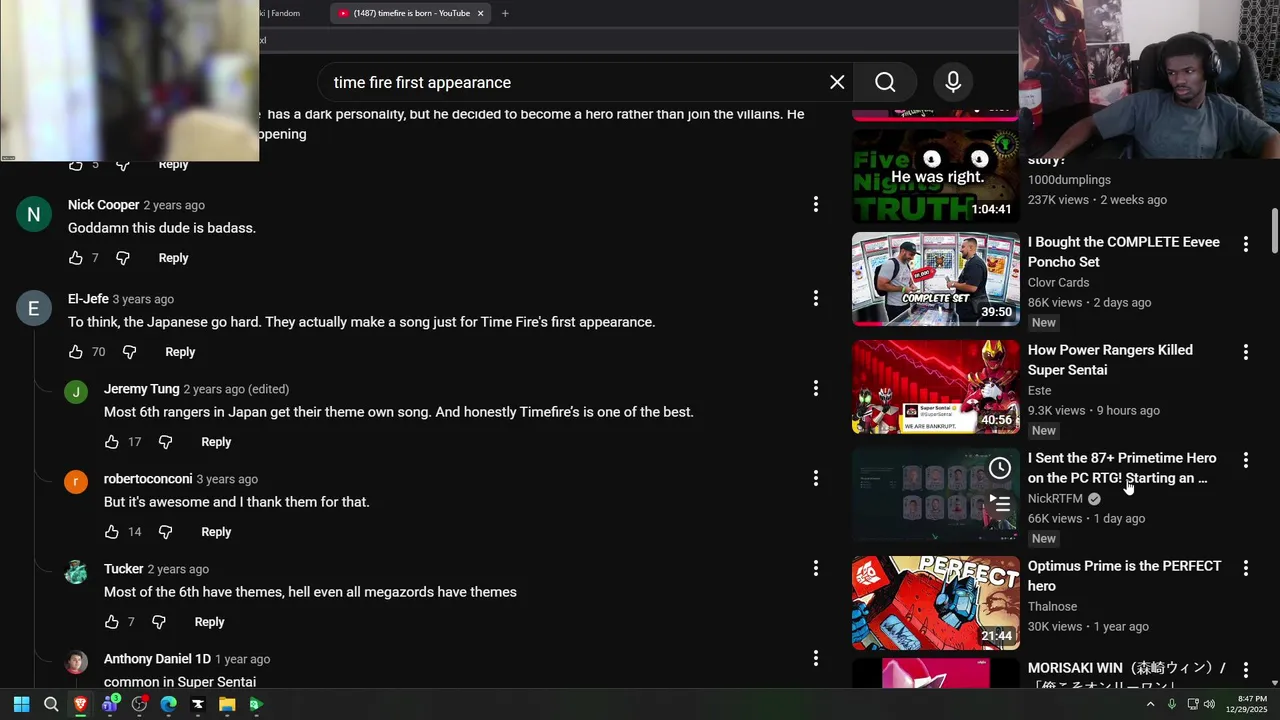Dislike El-Jefe's comment
This screenshot has height=720, width=1280.
tap(129, 352)
